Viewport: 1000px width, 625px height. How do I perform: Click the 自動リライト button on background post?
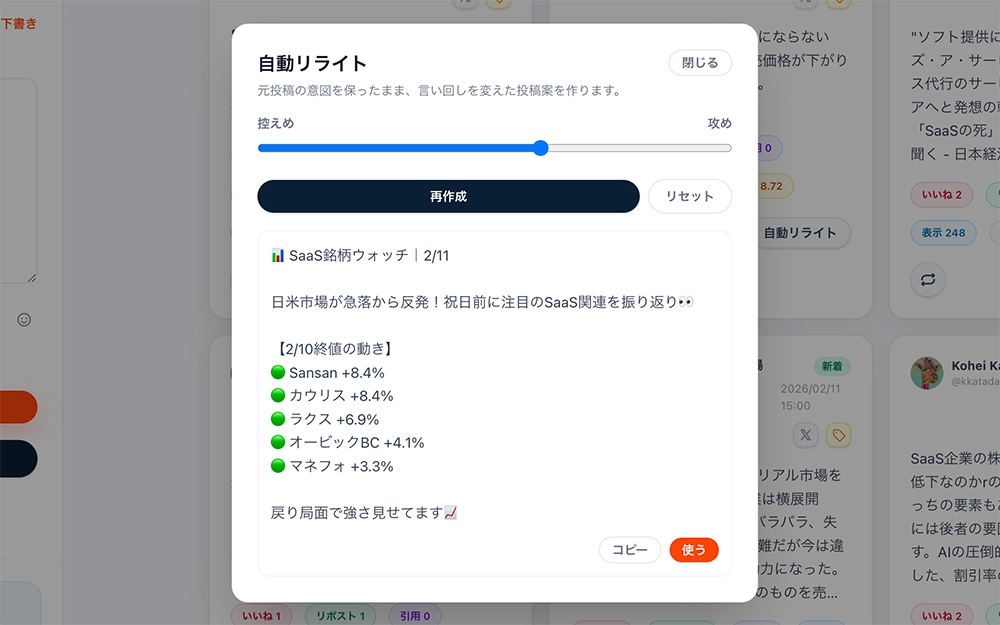tap(800, 233)
